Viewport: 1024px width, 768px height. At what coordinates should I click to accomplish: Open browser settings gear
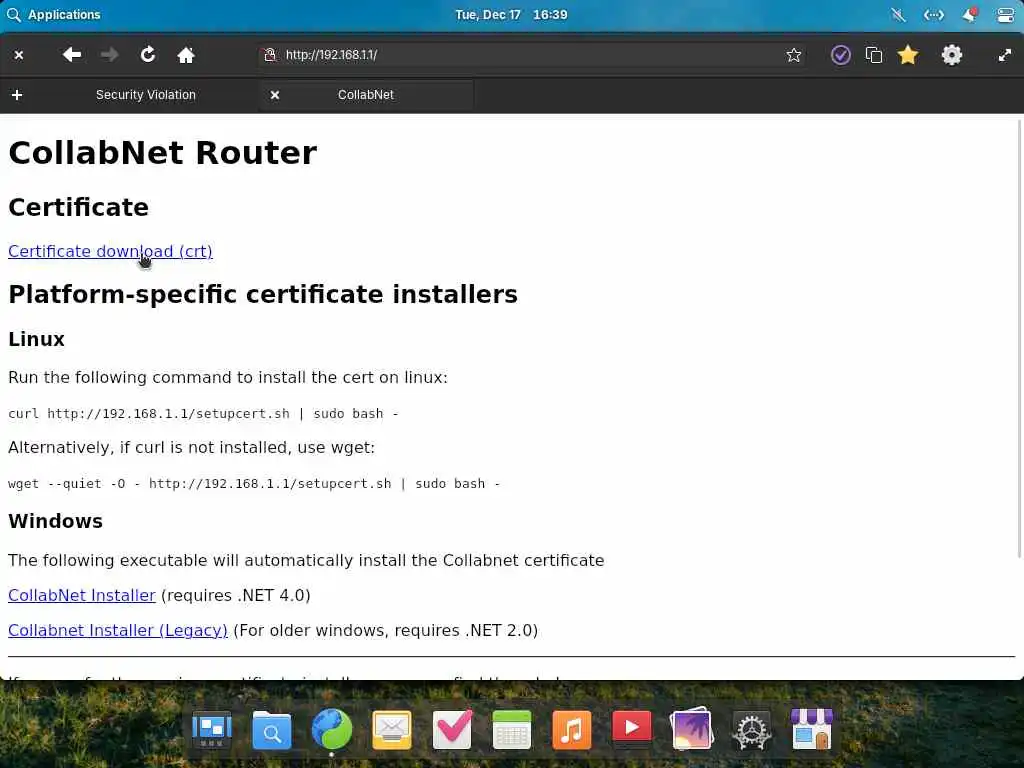pyautogui.click(x=952, y=55)
